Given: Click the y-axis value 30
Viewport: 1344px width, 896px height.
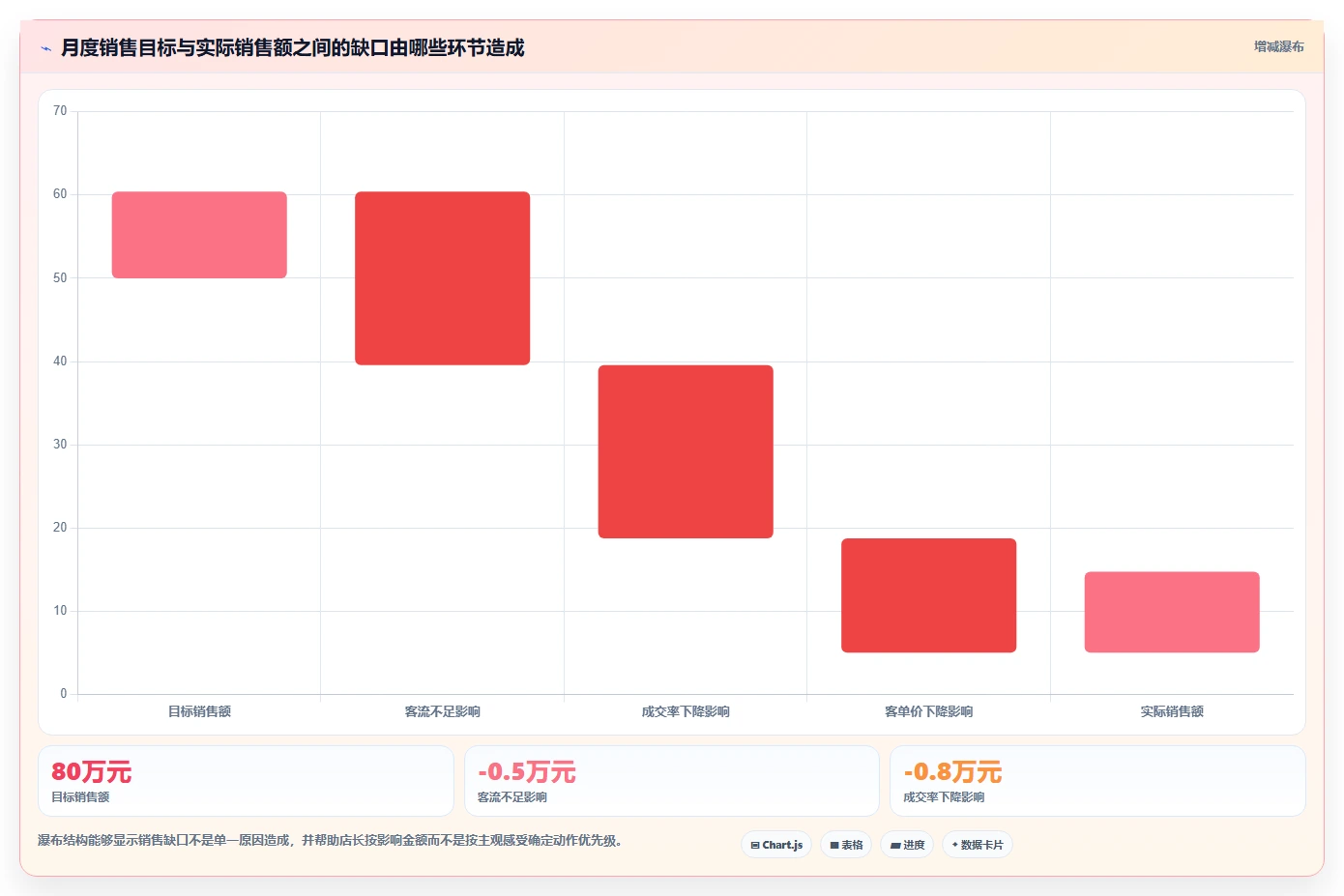Looking at the screenshot, I should click(x=60, y=445).
